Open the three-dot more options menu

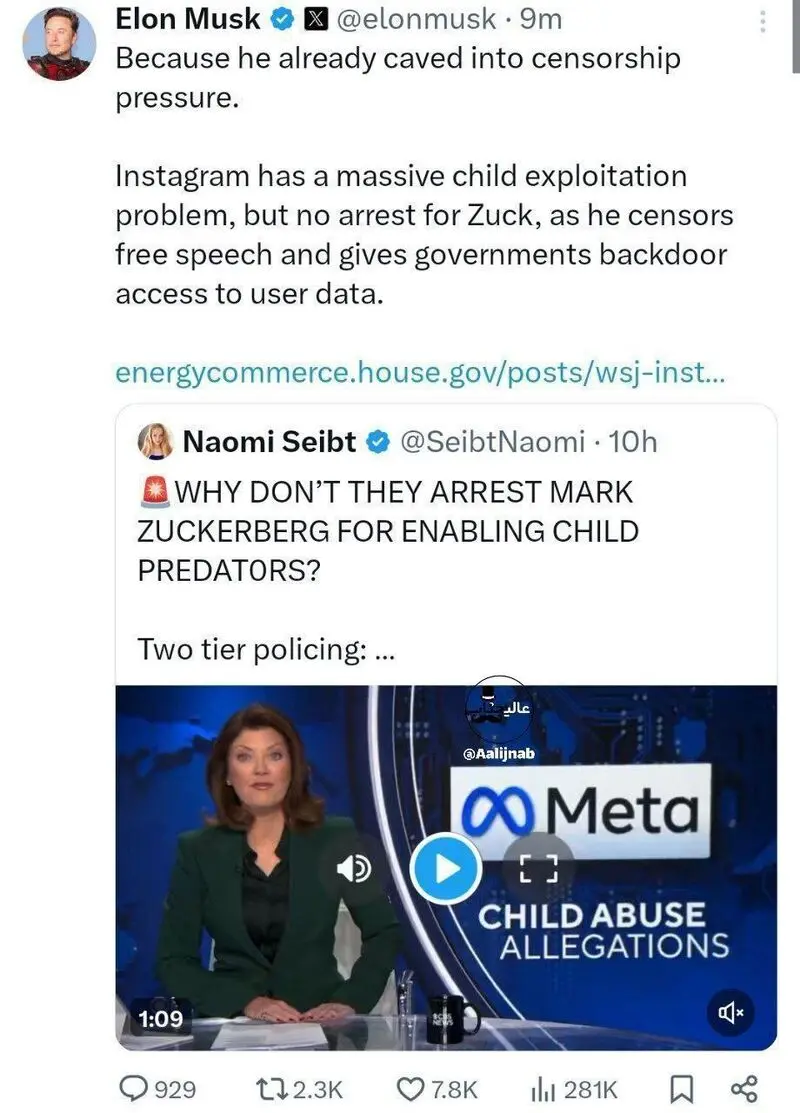coord(762,21)
